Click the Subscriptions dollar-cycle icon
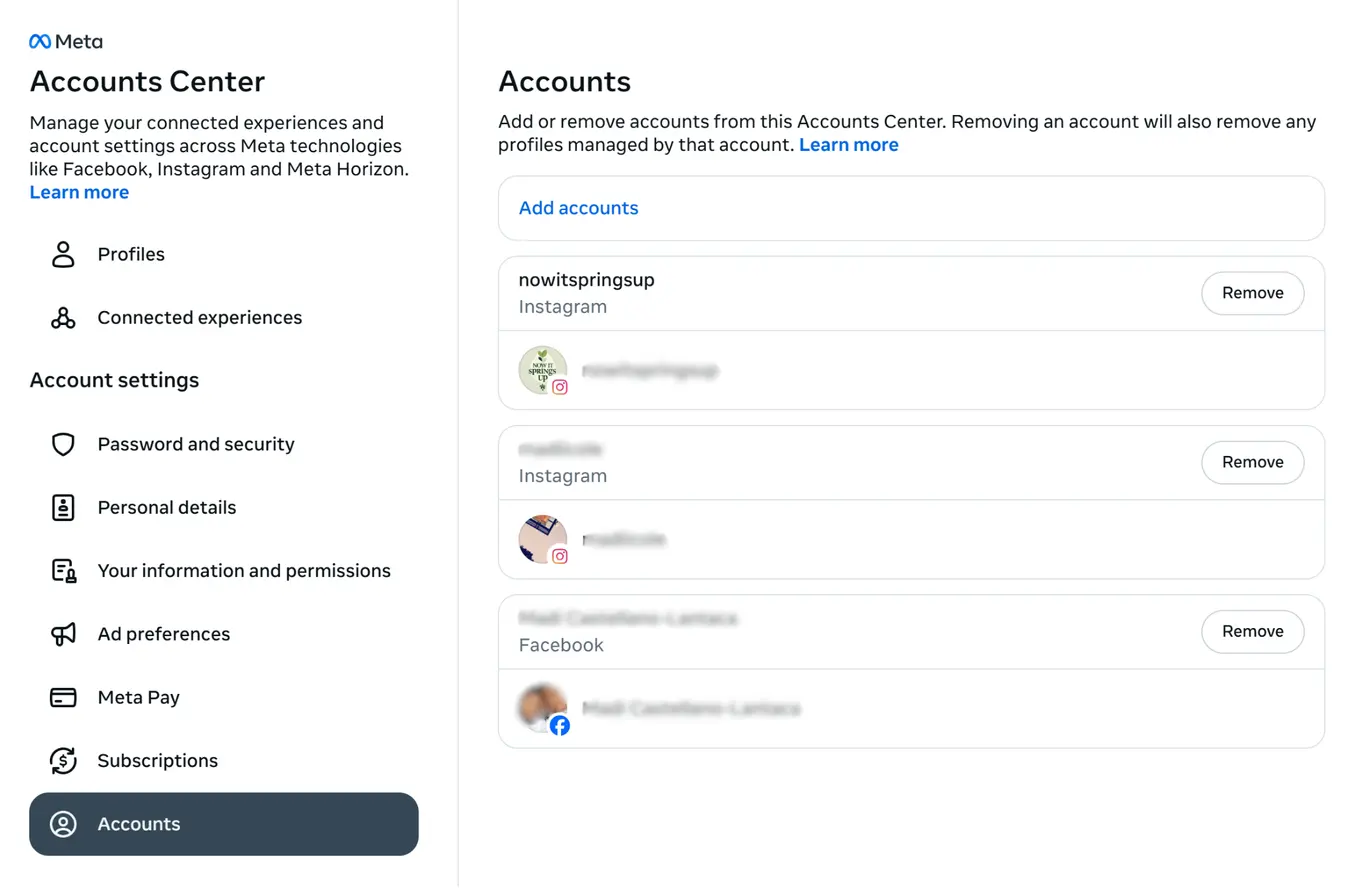The height and width of the screenshot is (888, 1360). click(x=63, y=761)
